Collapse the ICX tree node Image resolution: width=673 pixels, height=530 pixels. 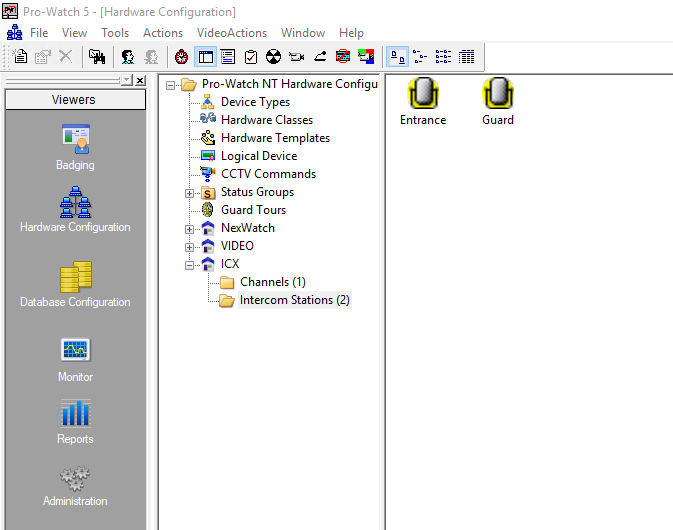pyautogui.click(x=189, y=264)
